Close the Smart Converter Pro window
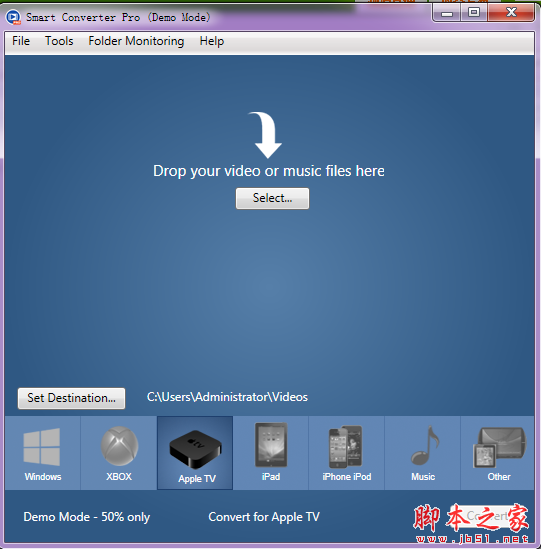541x550 pixels. coord(511,13)
